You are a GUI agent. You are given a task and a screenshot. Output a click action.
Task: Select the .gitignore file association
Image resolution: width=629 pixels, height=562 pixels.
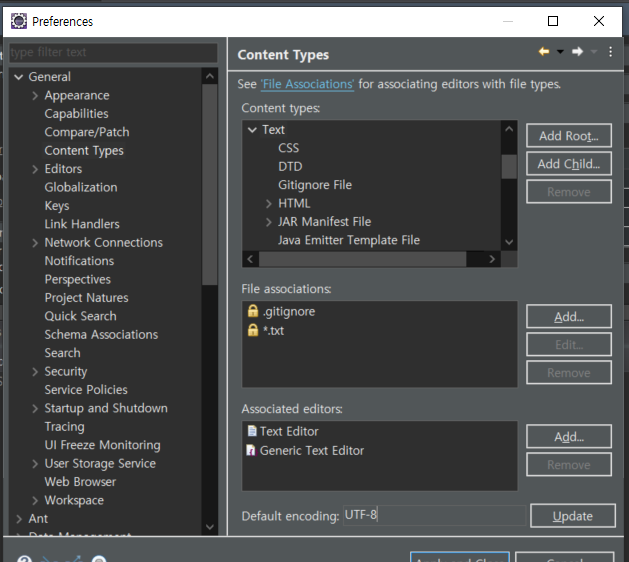[x=289, y=311]
